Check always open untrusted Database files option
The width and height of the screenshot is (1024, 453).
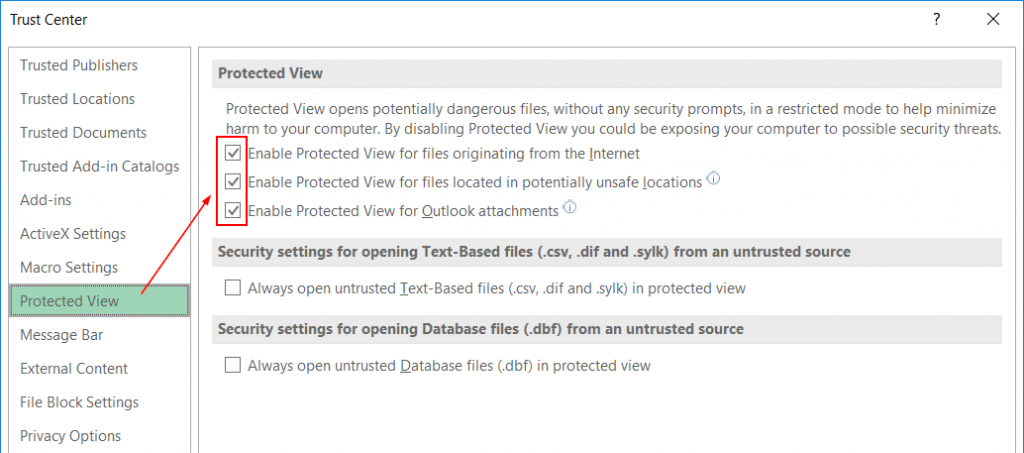[x=232, y=366]
